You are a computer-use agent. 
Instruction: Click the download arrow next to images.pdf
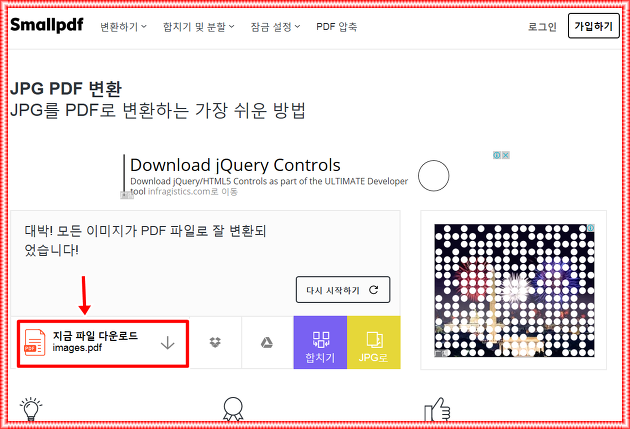pos(167,343)
